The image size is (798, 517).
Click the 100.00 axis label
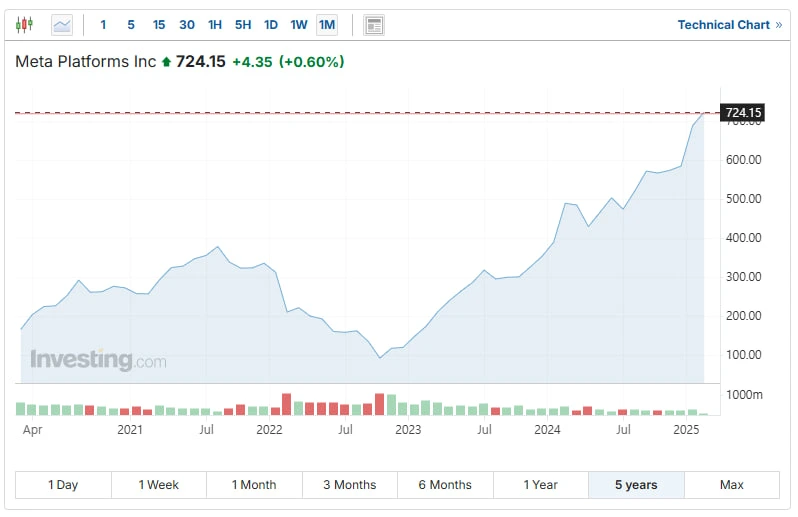744,355
